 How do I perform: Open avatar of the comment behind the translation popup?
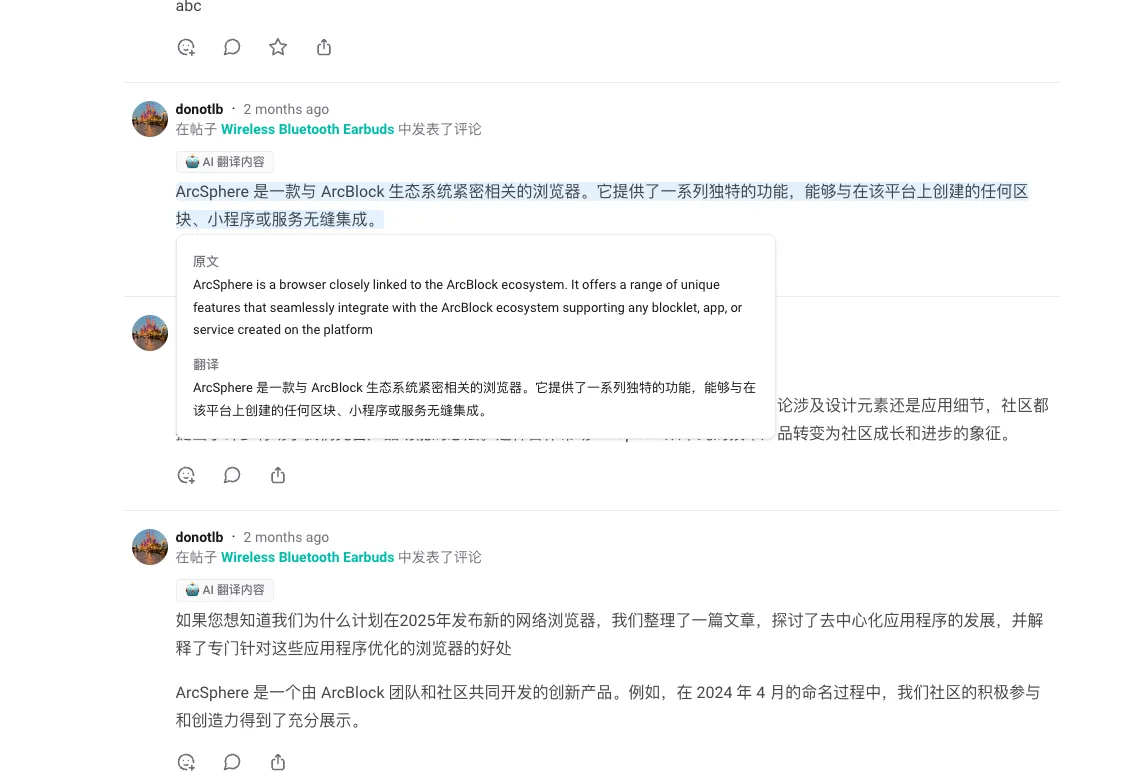pyautogui.click(x=150, y=333)
